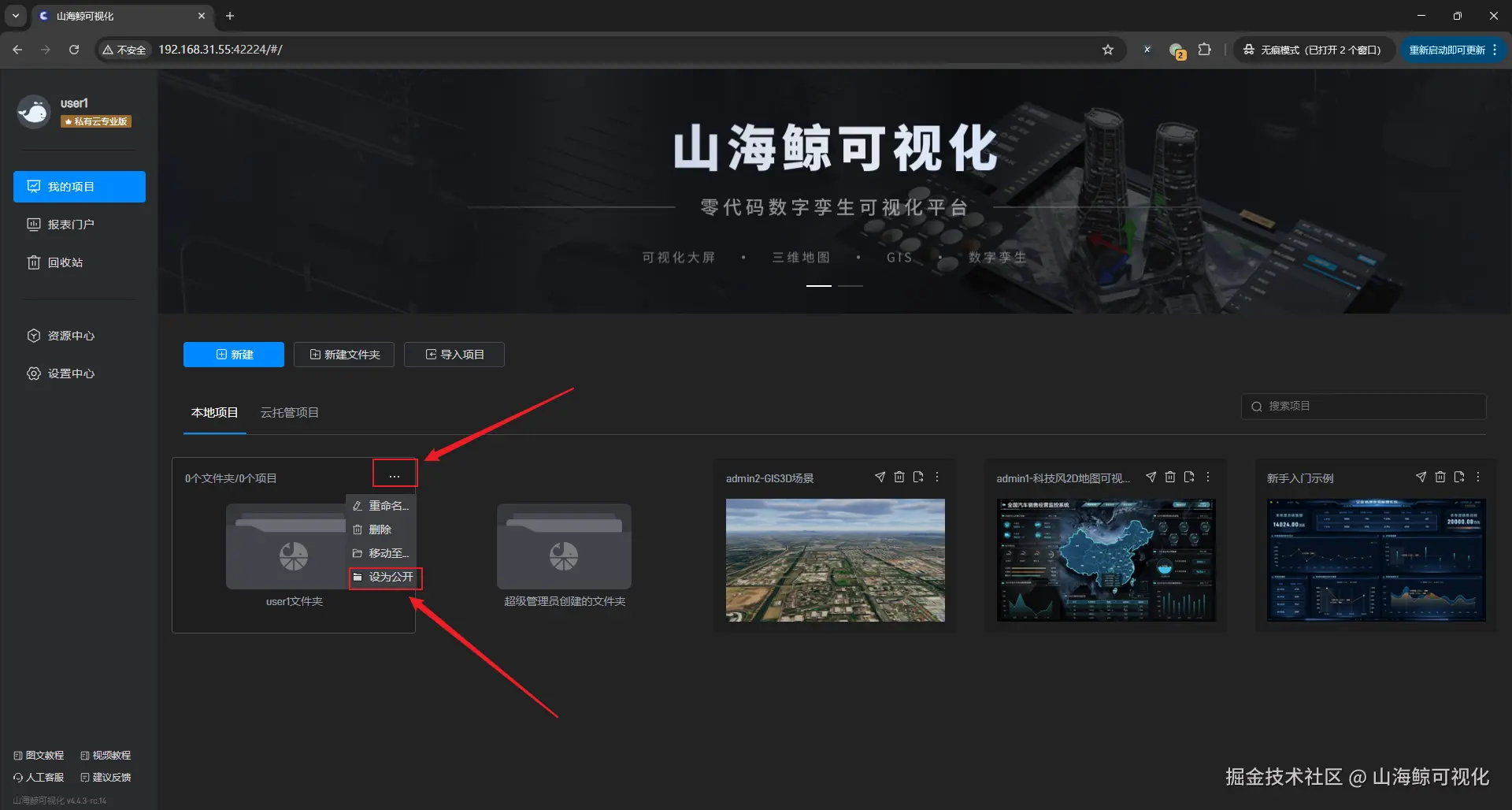Image resolution: width=1512 pixels, height=810 pixels.
Task: Open 回收站 in the sidebar
Action: (x=80, y=262)
